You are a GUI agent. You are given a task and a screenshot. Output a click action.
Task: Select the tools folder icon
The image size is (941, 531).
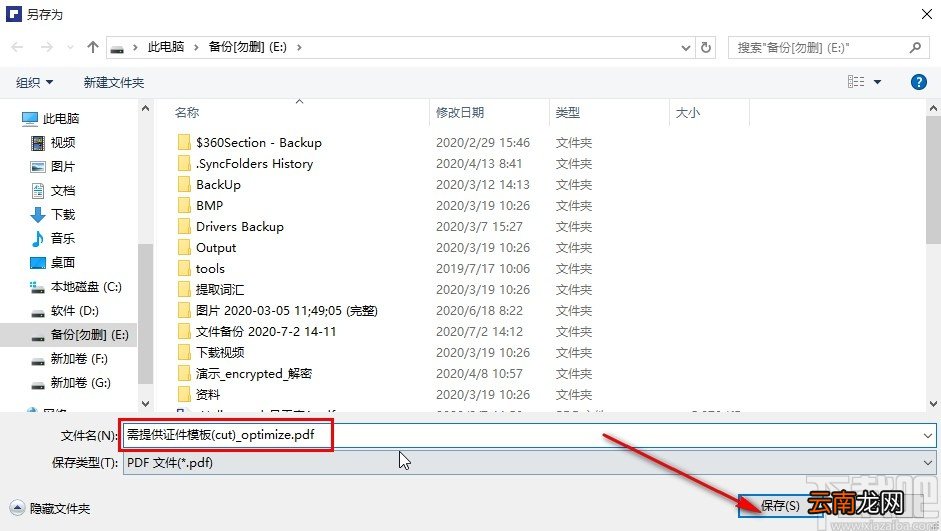pyautogui.click(x=184, y=268)
